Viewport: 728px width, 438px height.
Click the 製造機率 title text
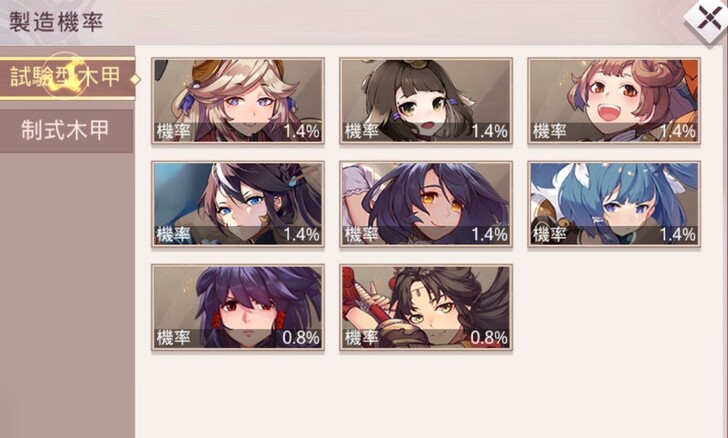click(x=56, y=22)
